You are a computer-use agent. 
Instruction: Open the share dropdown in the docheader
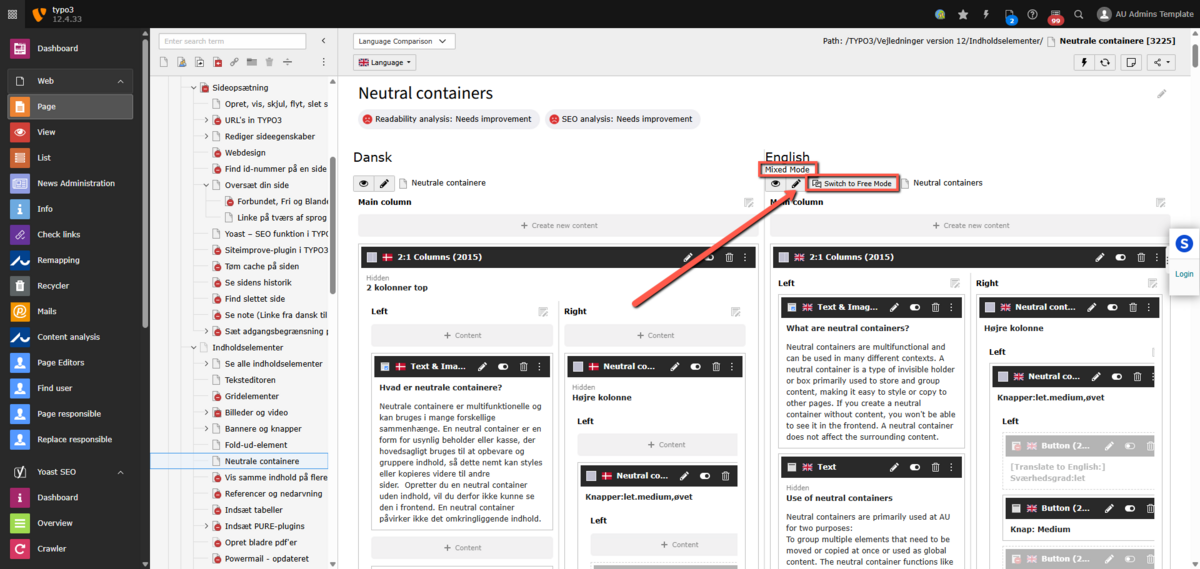1161,62
